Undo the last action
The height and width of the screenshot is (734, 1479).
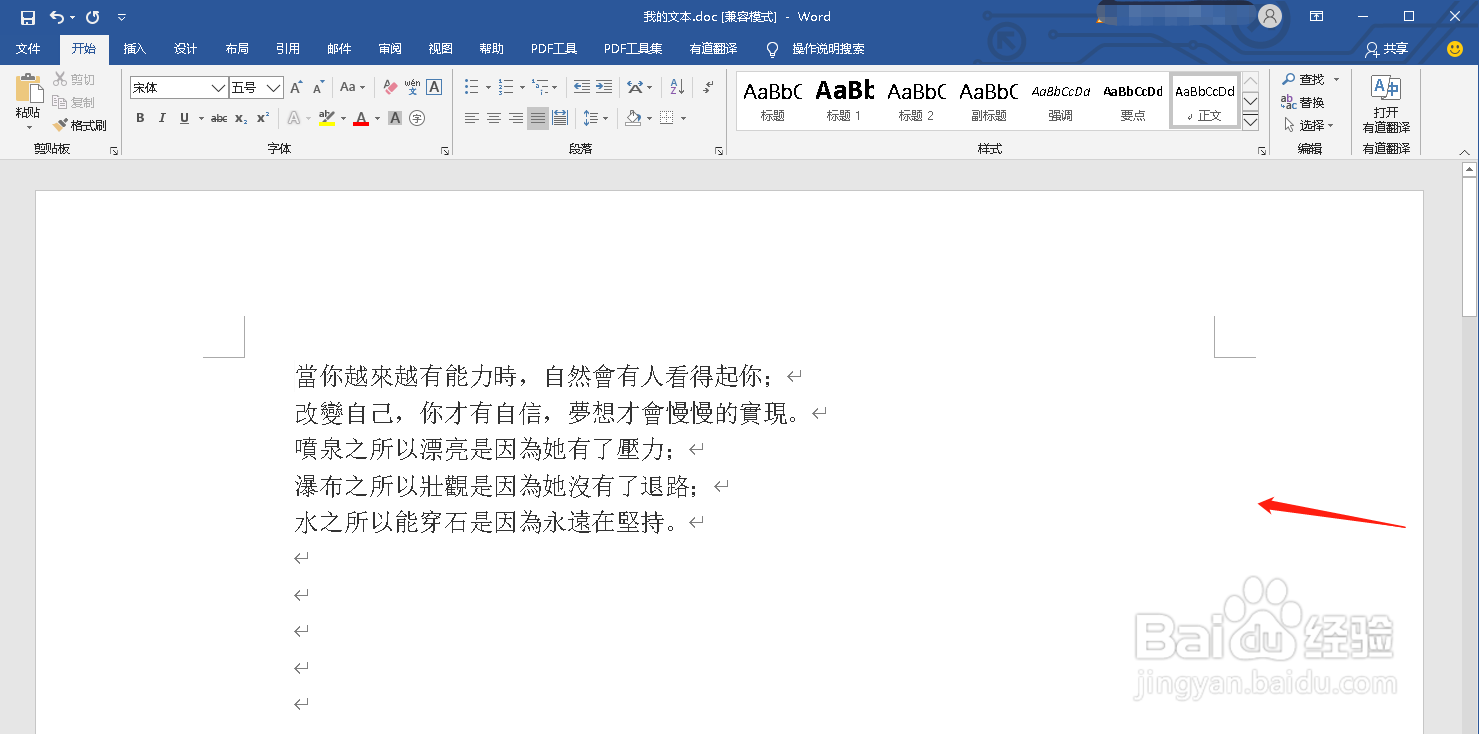click(57, 17)
